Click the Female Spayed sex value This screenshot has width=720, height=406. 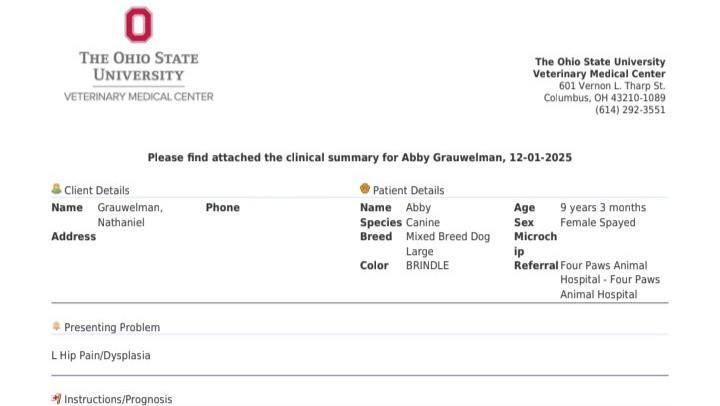pos(597,222)
